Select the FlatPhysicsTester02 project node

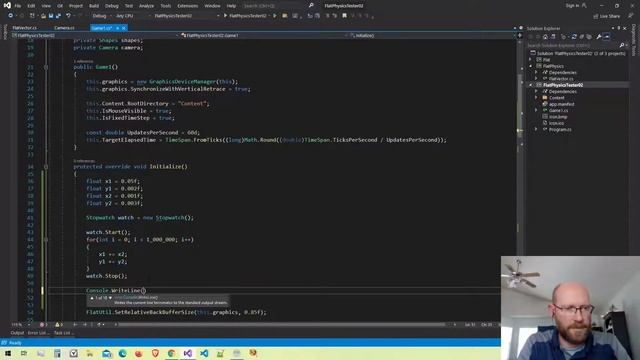(x=563, y=85)
